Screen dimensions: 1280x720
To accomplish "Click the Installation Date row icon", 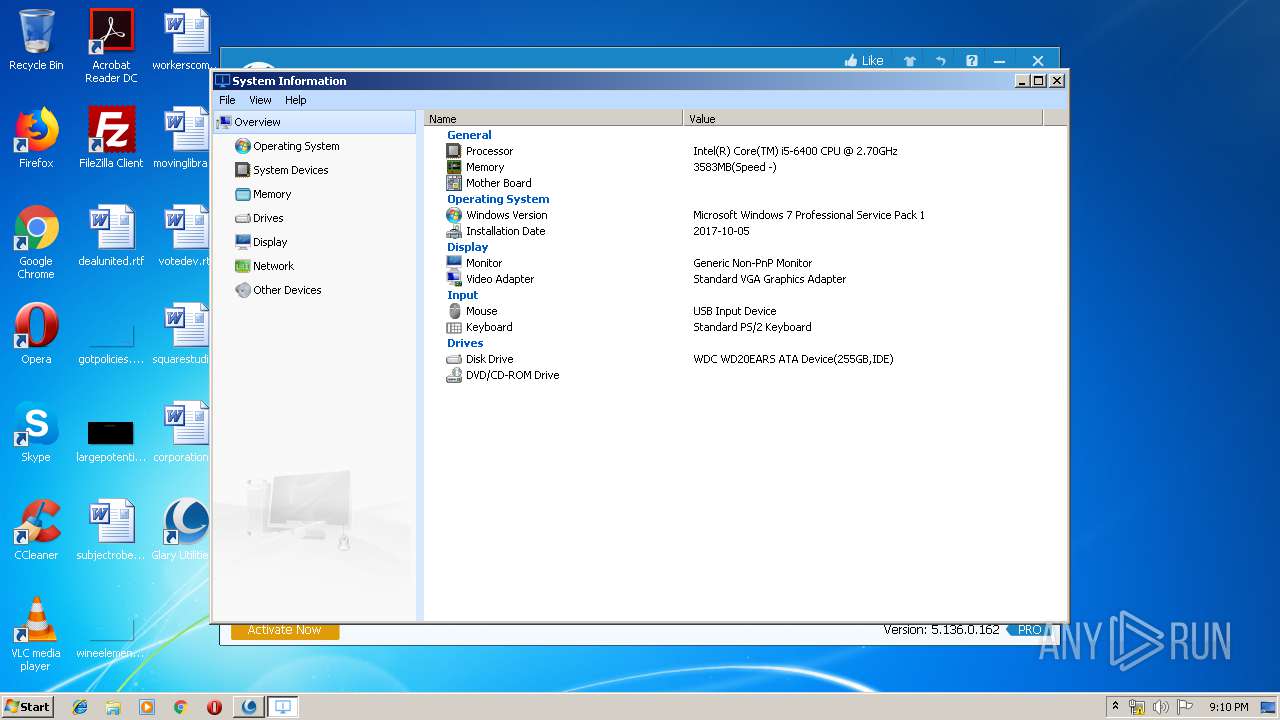I will 454,231.
